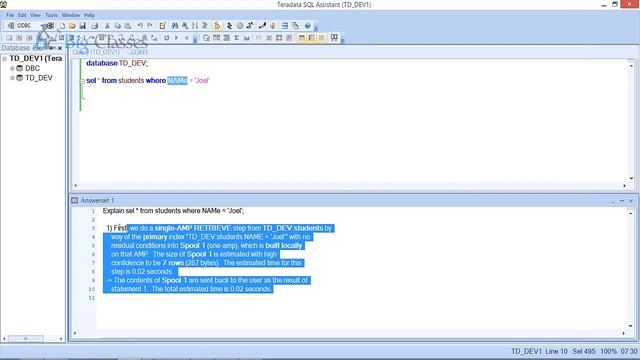Image resolution: width=640 pixels, height=360 pixels.
Task: Click the Copy icon
Action: pyautogui.click(x=117, y=26)
